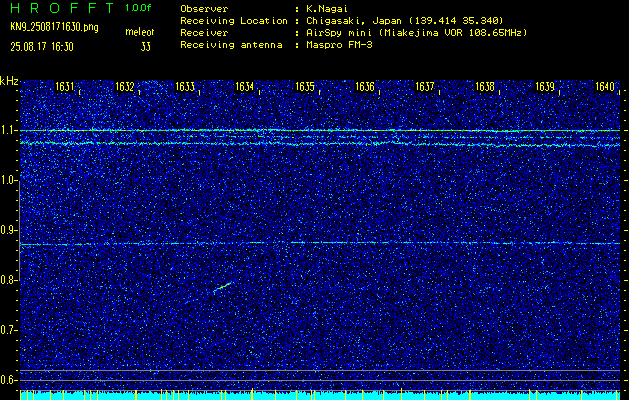
Task: Select the 1638 time marker
Action: (485, 87)
